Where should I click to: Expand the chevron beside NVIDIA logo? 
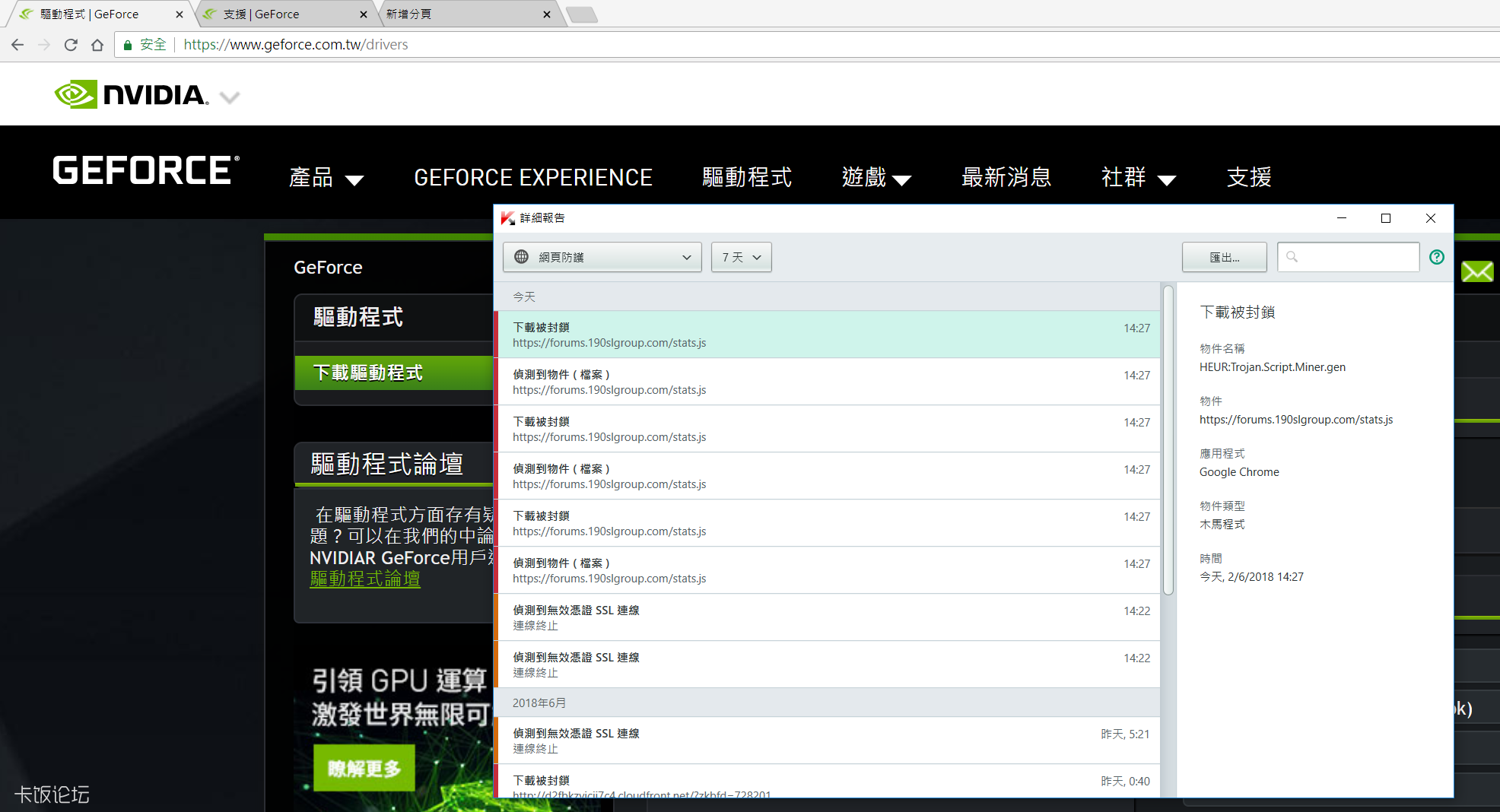click(x=230, y=97)
